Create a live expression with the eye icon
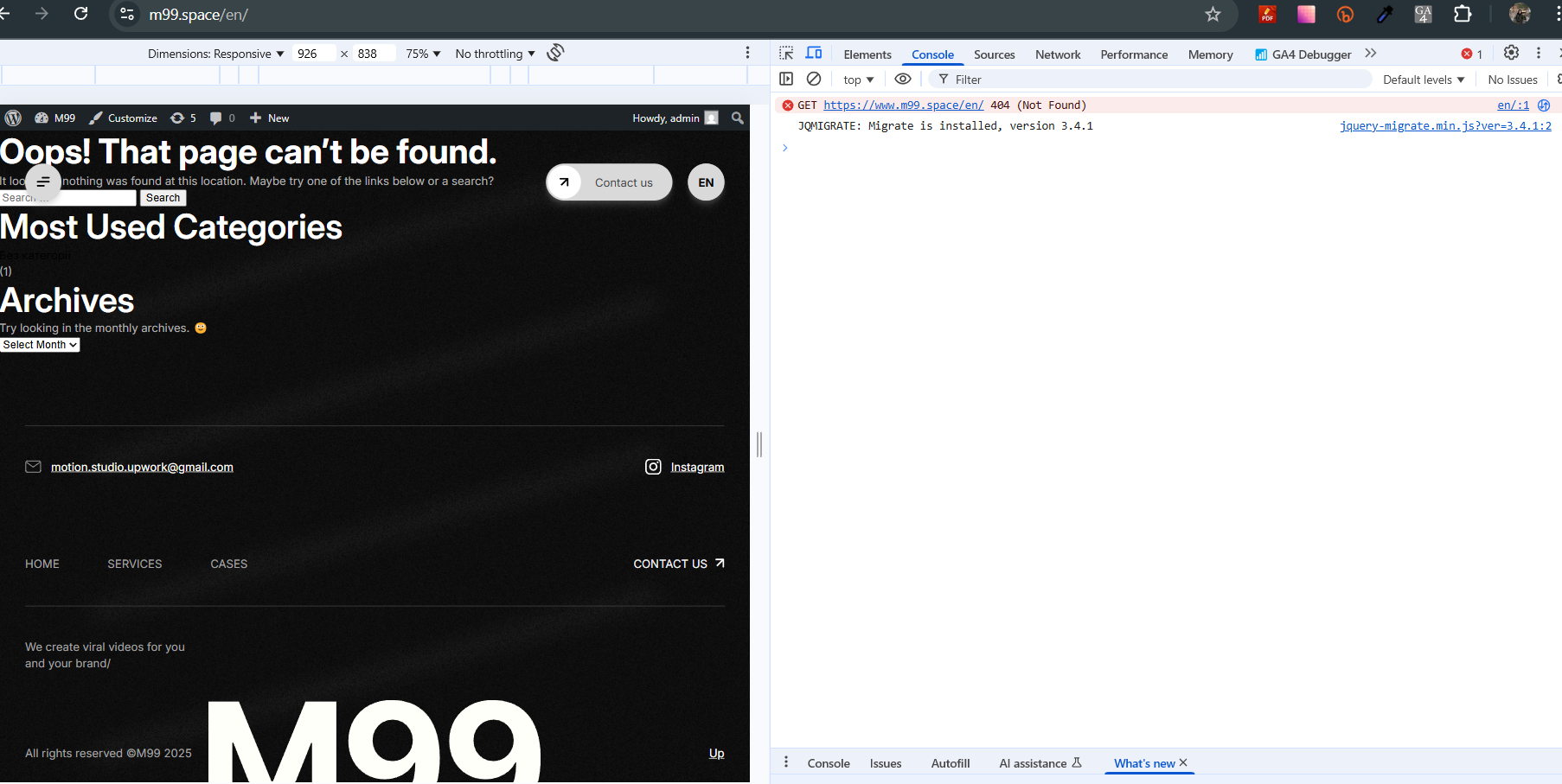The width and height of the screenshot is (1562, 784). (x=903, y=79)
